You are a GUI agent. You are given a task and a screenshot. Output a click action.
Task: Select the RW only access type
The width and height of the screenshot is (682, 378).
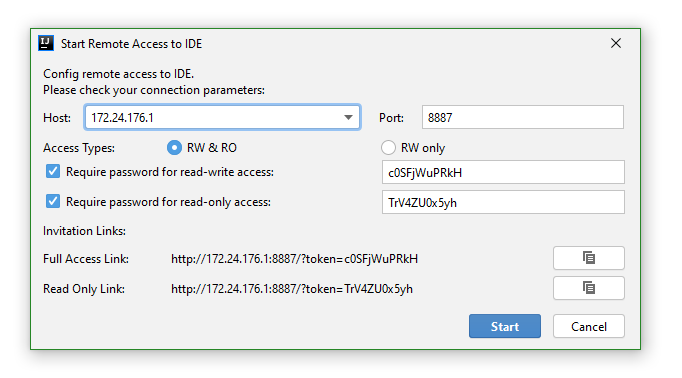pyautogui.click(x=388, y=148)
